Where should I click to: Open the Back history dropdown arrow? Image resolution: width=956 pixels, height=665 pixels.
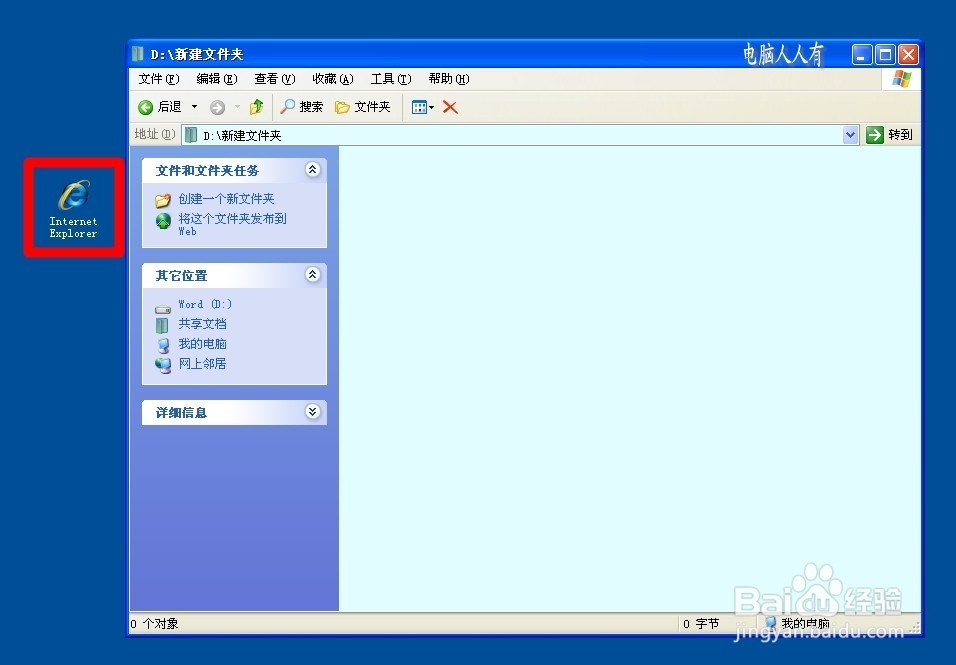(194, 107)
